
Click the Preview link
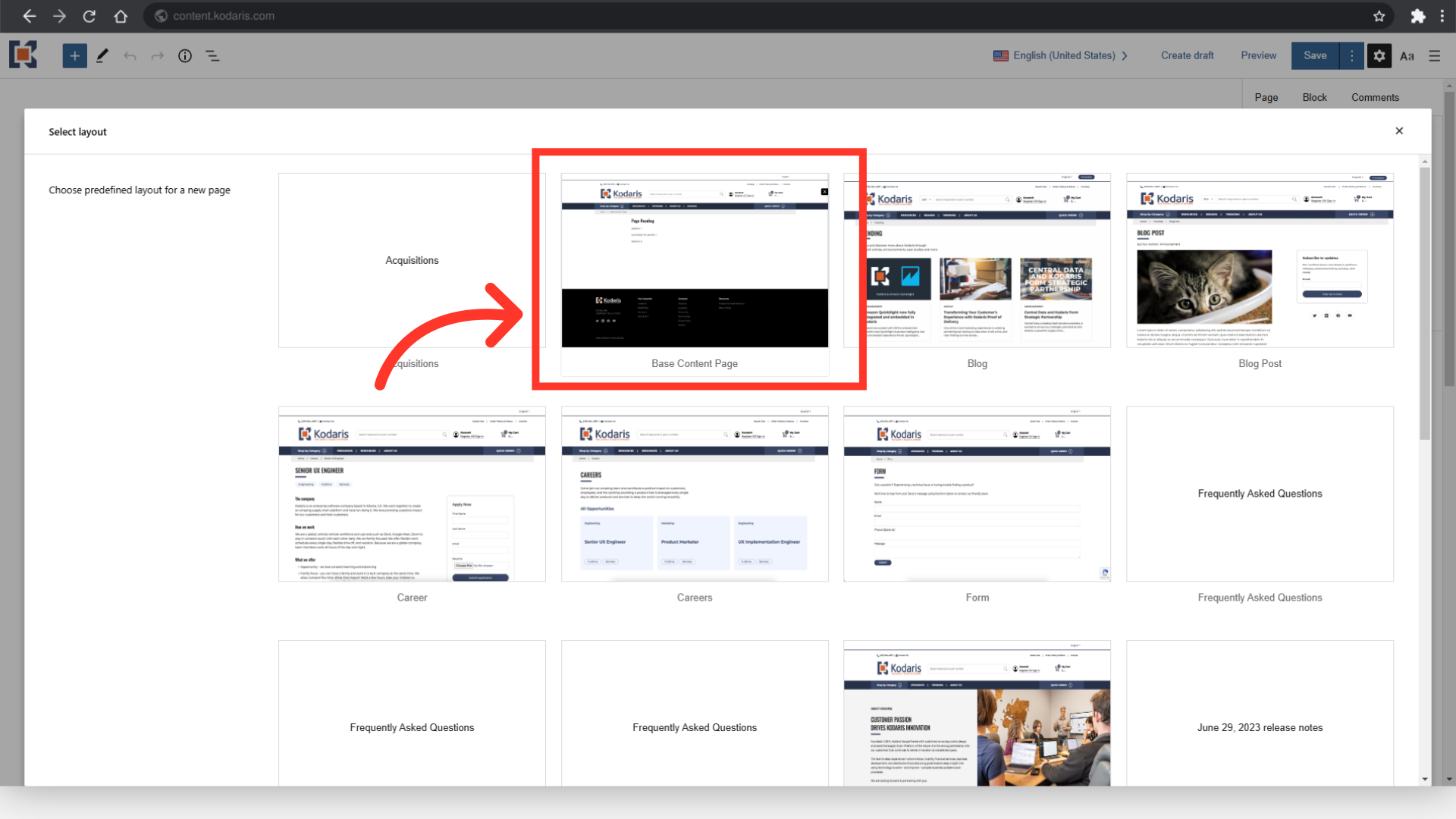point(1258,55)
